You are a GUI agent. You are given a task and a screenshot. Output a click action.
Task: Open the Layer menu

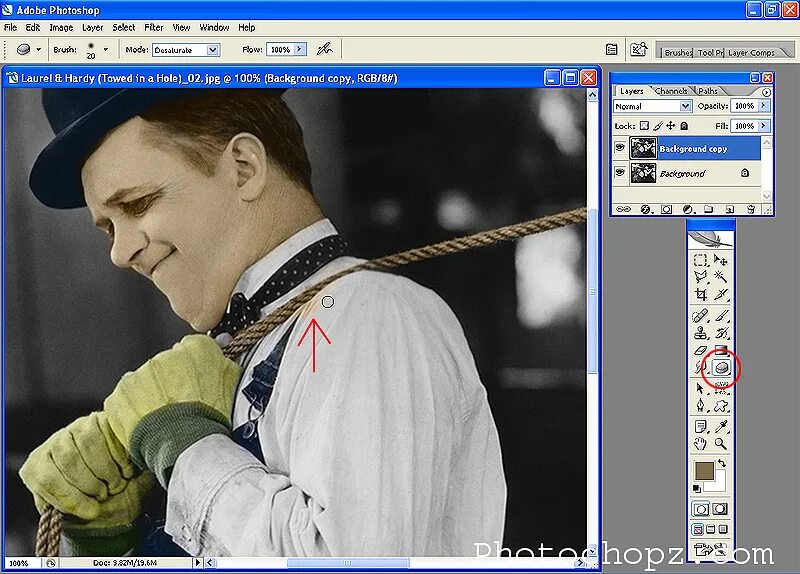tap(92, 28)
